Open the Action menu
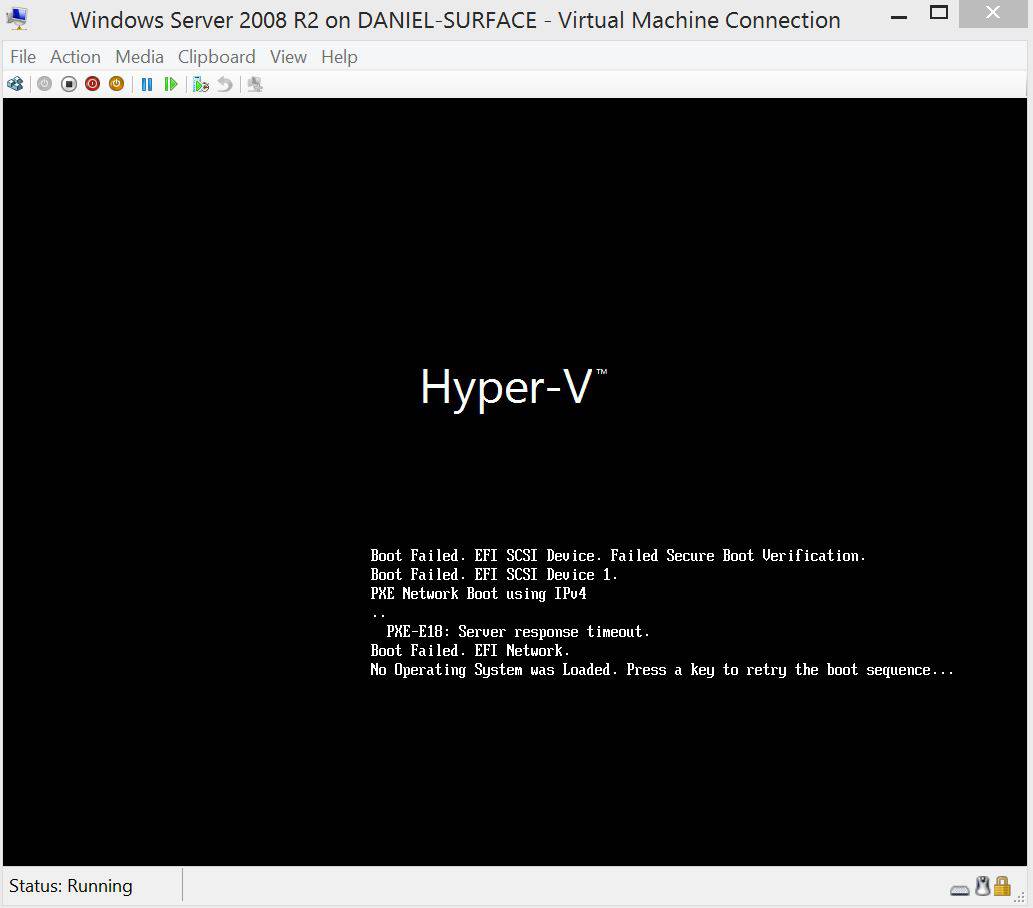Image resolution: width=1033 pixels, height=908 pixels. click(x=75, y=57)
